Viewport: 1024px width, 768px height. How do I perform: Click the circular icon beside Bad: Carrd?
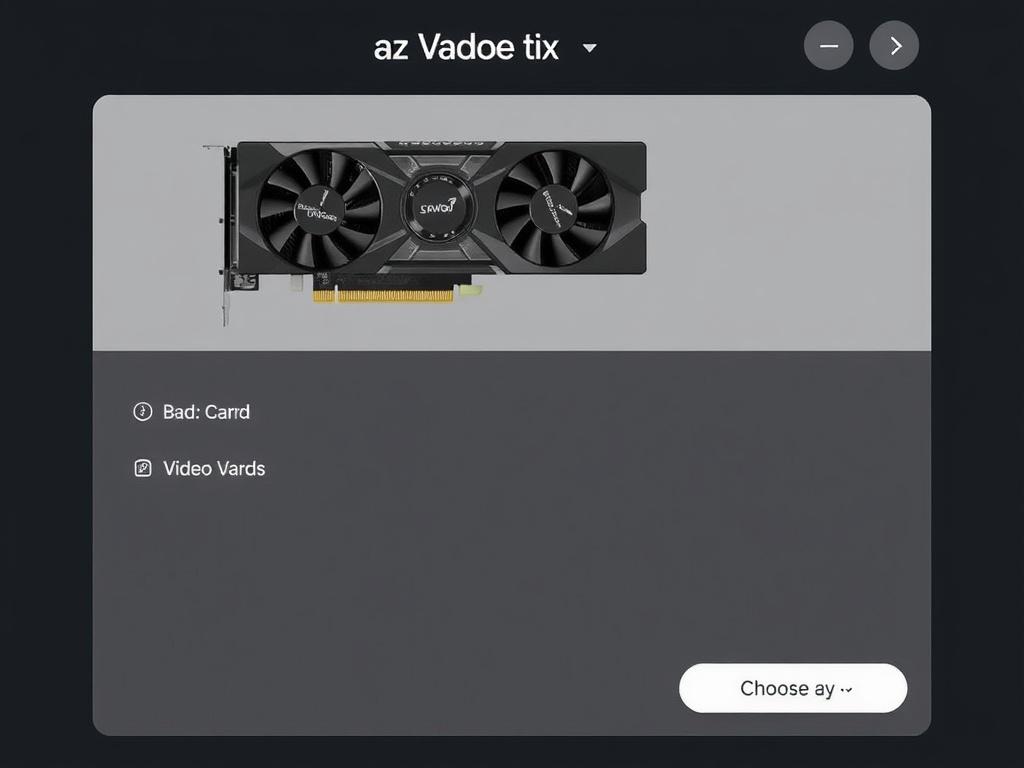[142, 411]
